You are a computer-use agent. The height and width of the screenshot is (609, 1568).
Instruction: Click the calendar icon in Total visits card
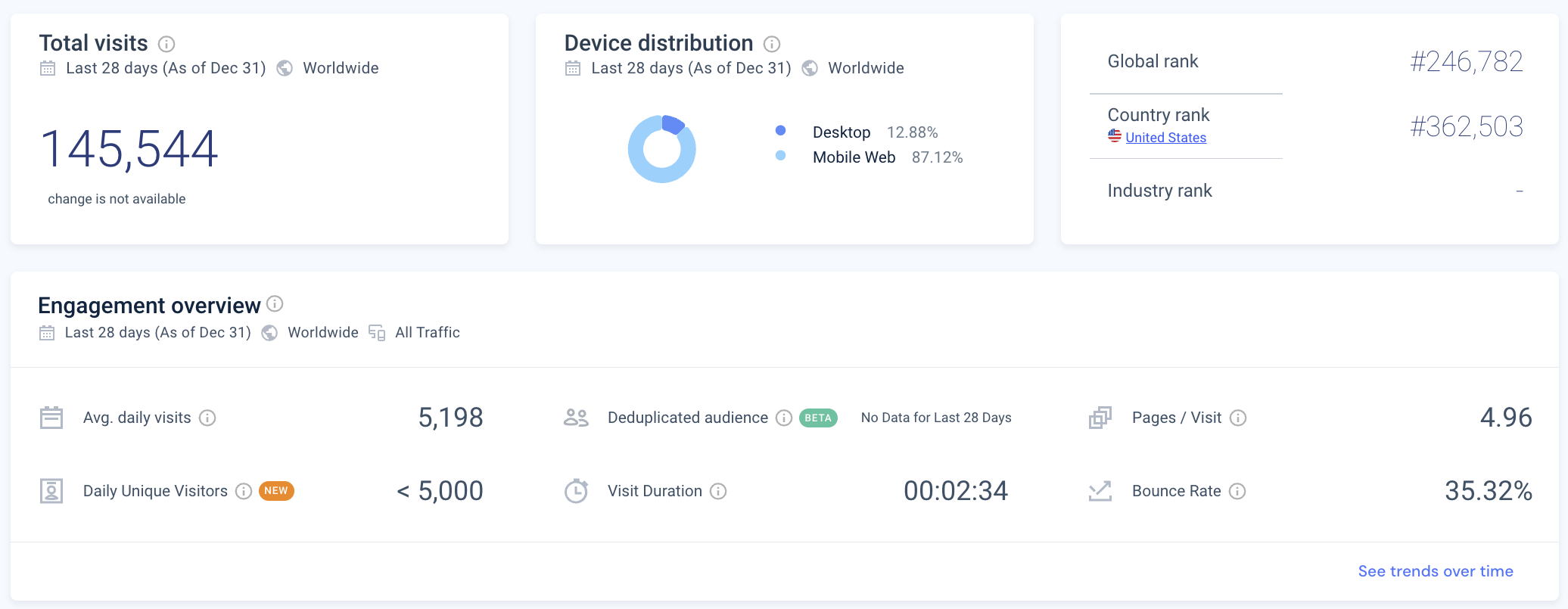48,68
